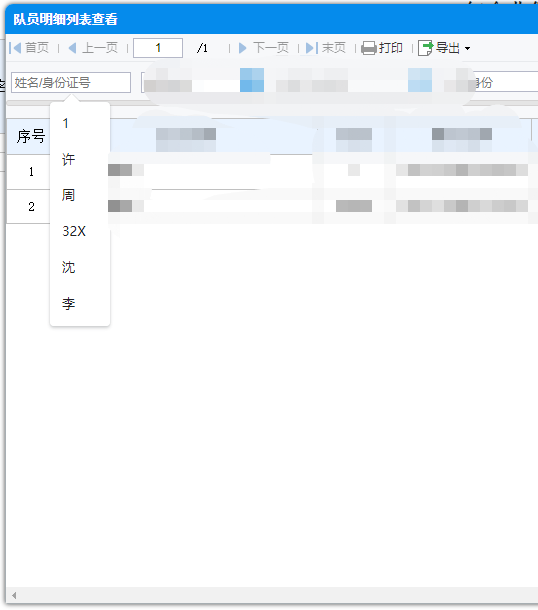Focus the page number input box
This screenshot has height=610, width=538.
coord(158,48)
